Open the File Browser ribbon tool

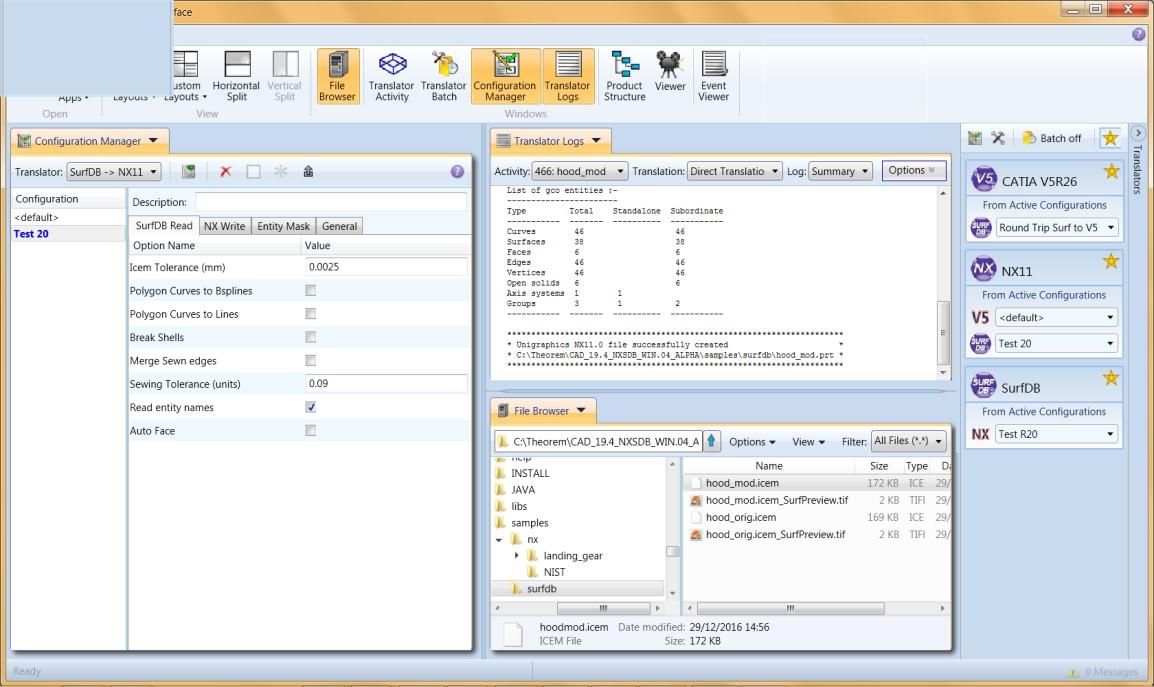[337, 77]
